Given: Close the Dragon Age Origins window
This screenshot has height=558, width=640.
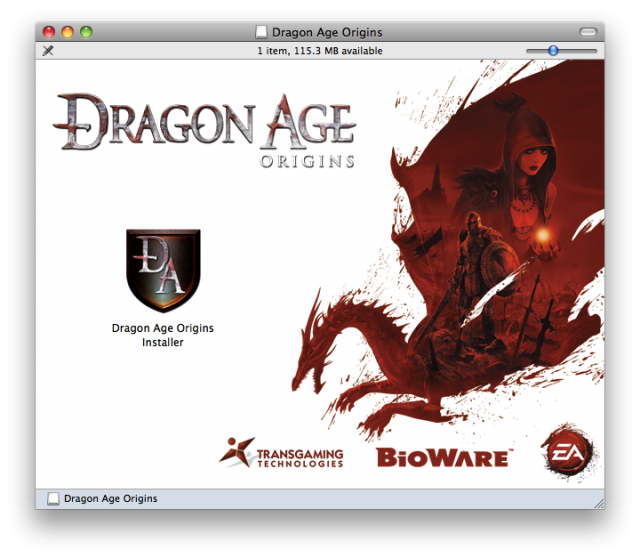Looking at the screenshot, I should click(49, 32).
